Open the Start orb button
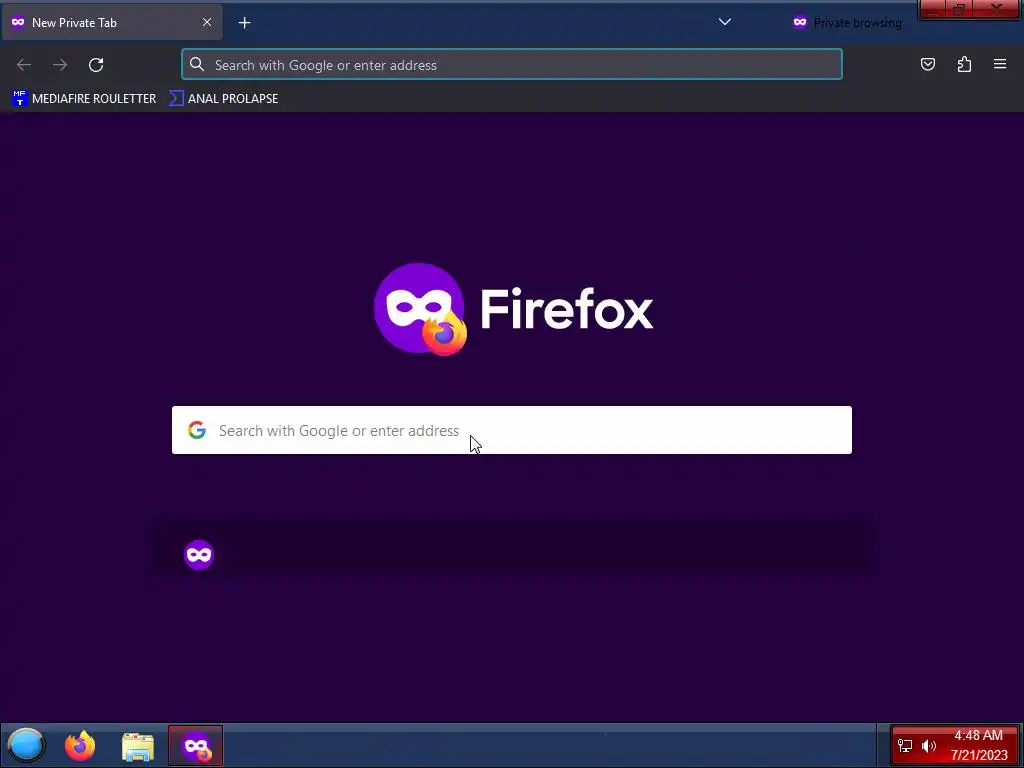 click(26, 745)
